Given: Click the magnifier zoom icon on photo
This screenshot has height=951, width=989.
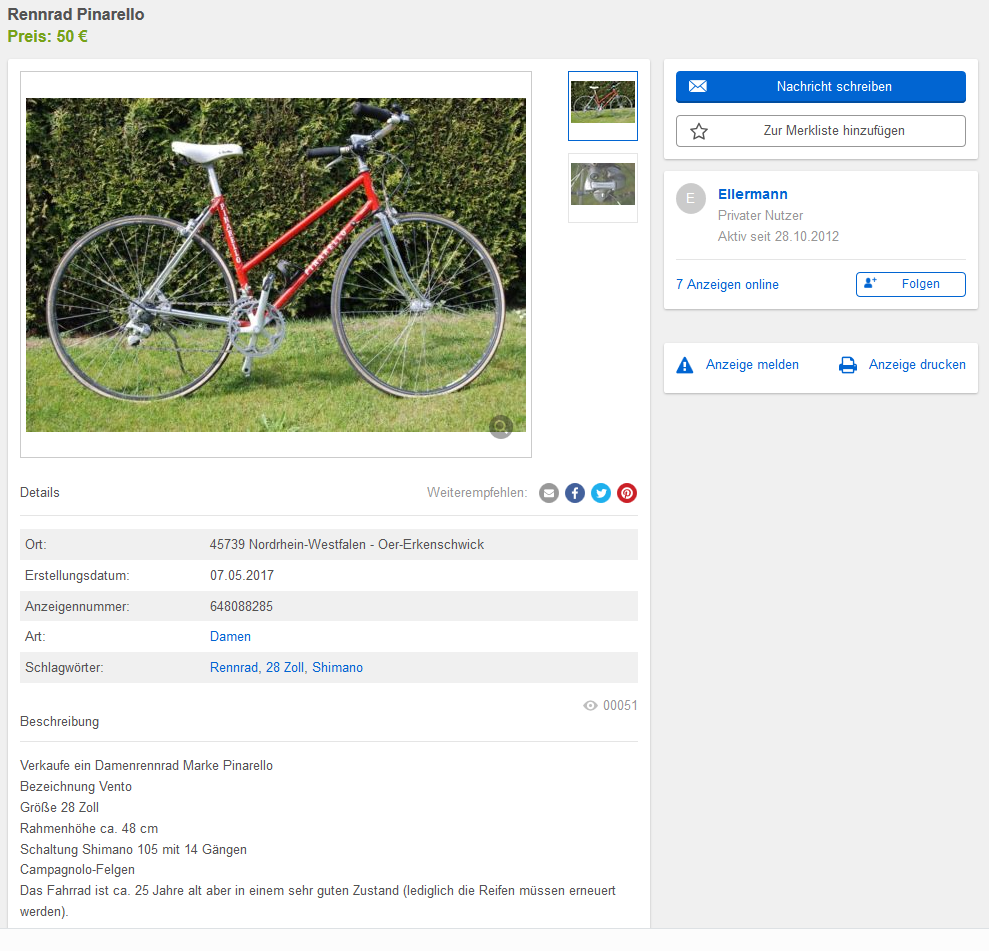Looking at the screenshot, I should pos(501,427).
